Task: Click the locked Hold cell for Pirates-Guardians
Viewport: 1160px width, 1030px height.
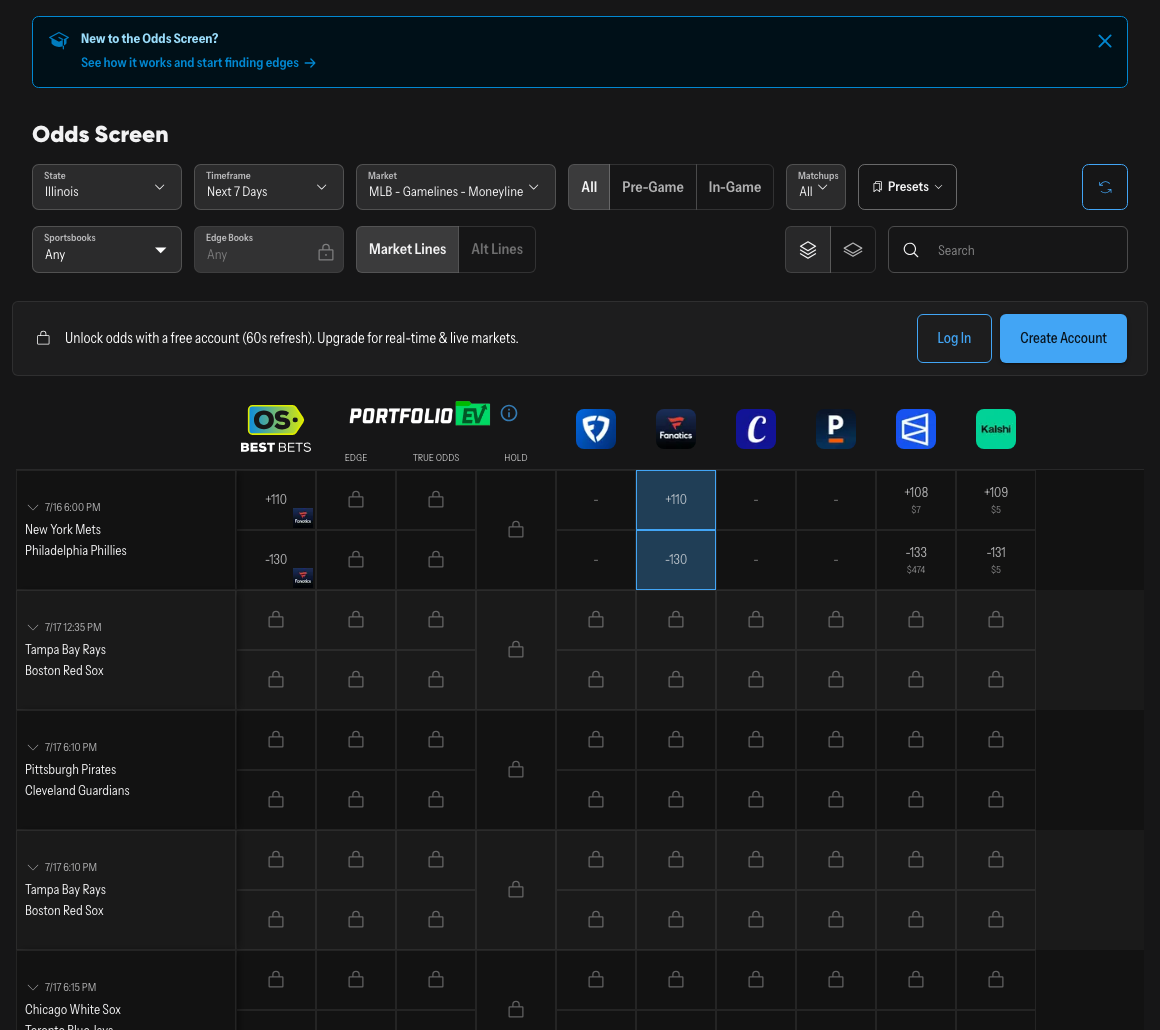Action: click(x=516, y=770)
